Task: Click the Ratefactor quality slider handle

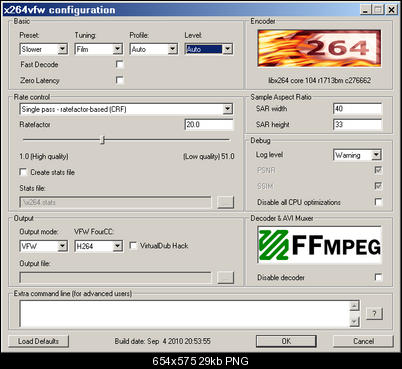Action: [103, 140]
